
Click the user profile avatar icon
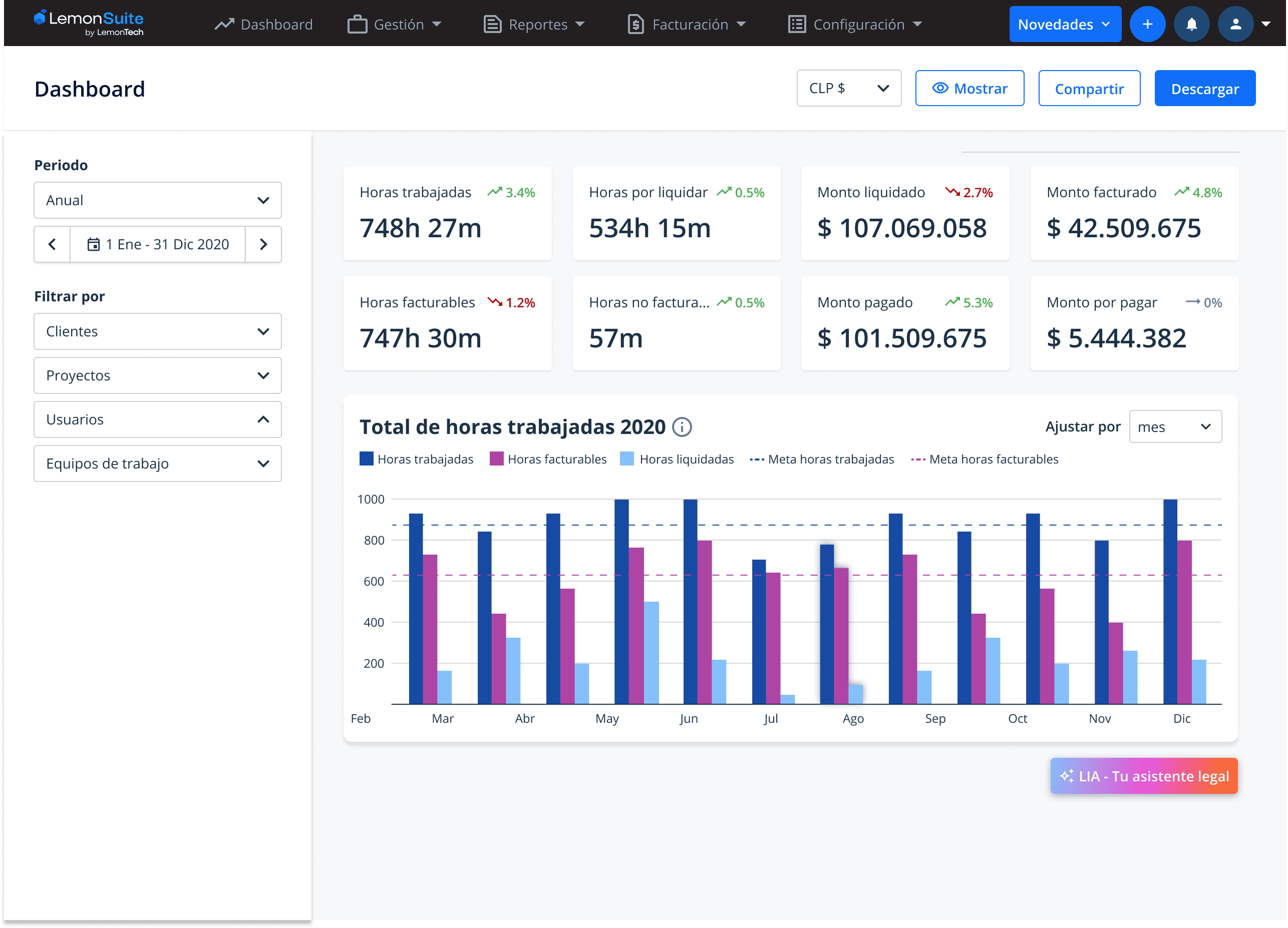tap(1235, 25)
